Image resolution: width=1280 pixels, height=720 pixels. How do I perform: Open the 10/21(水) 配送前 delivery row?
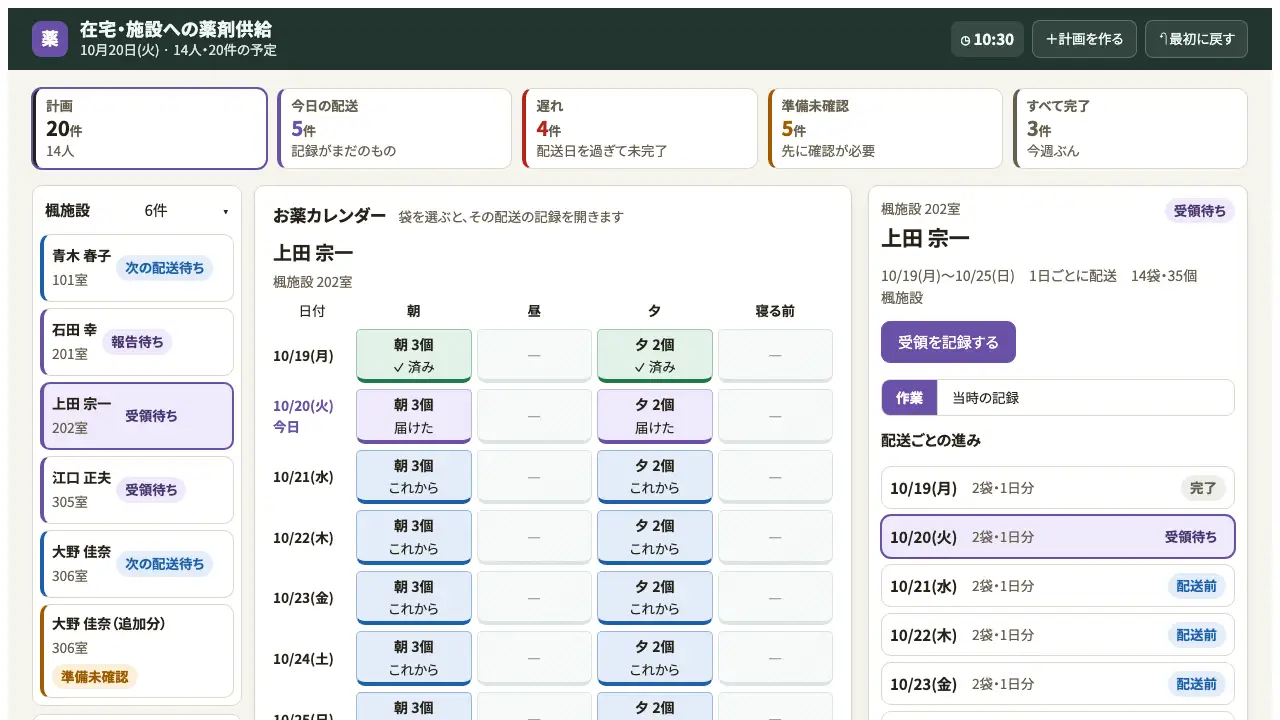coord(1058,586)
